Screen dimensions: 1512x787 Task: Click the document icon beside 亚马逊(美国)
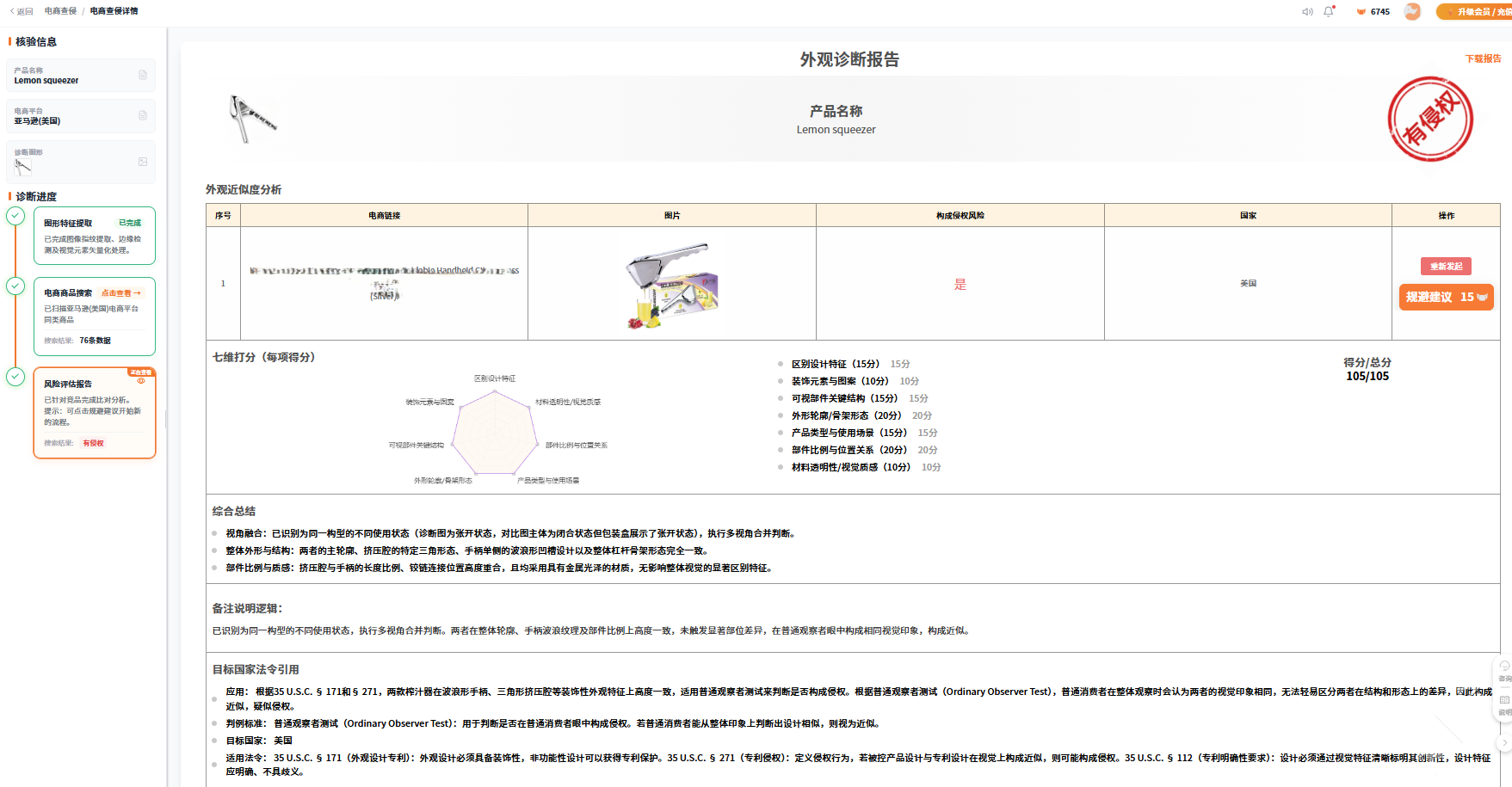143,115
